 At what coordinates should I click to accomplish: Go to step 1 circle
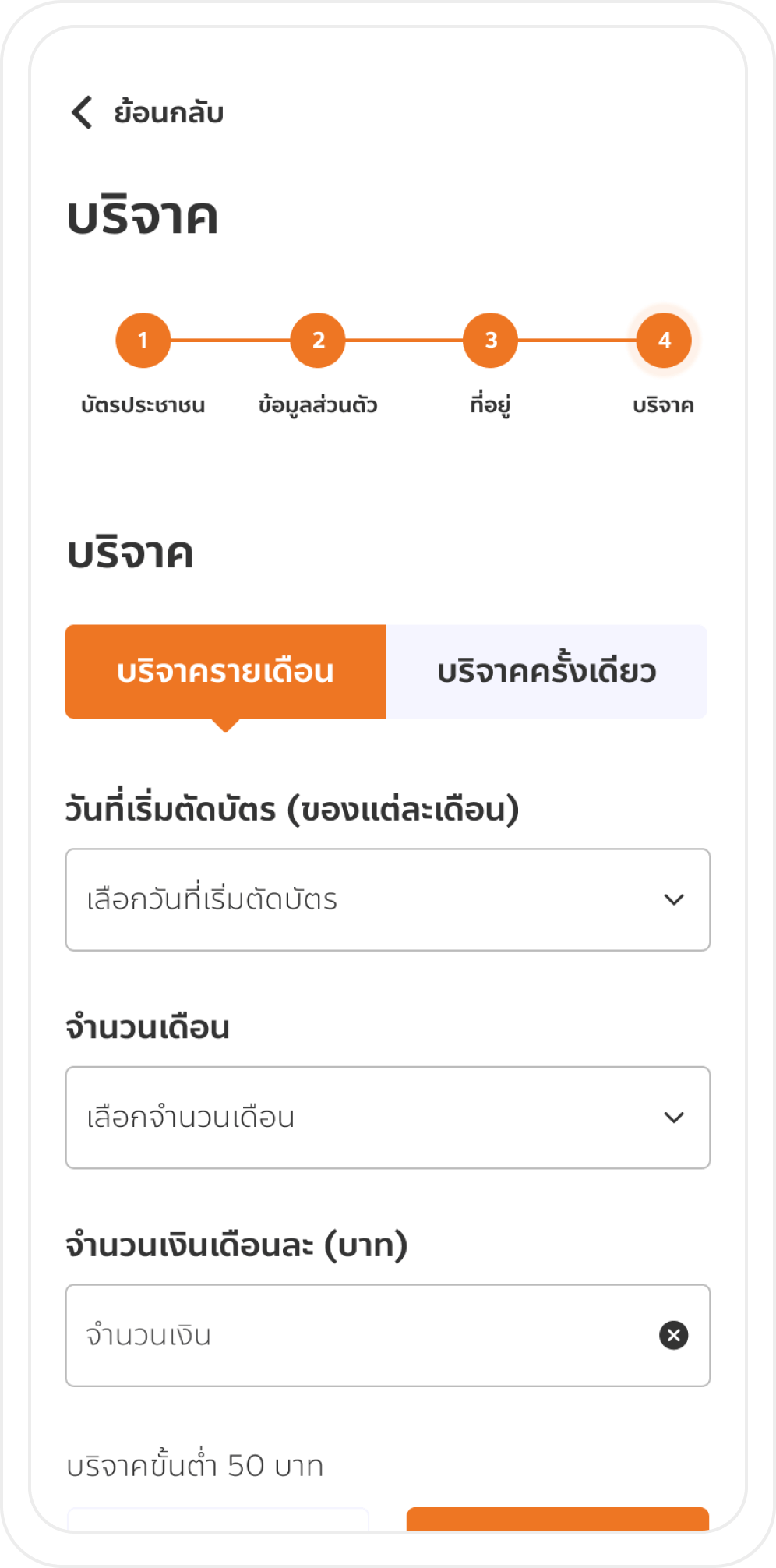[143, 341]
